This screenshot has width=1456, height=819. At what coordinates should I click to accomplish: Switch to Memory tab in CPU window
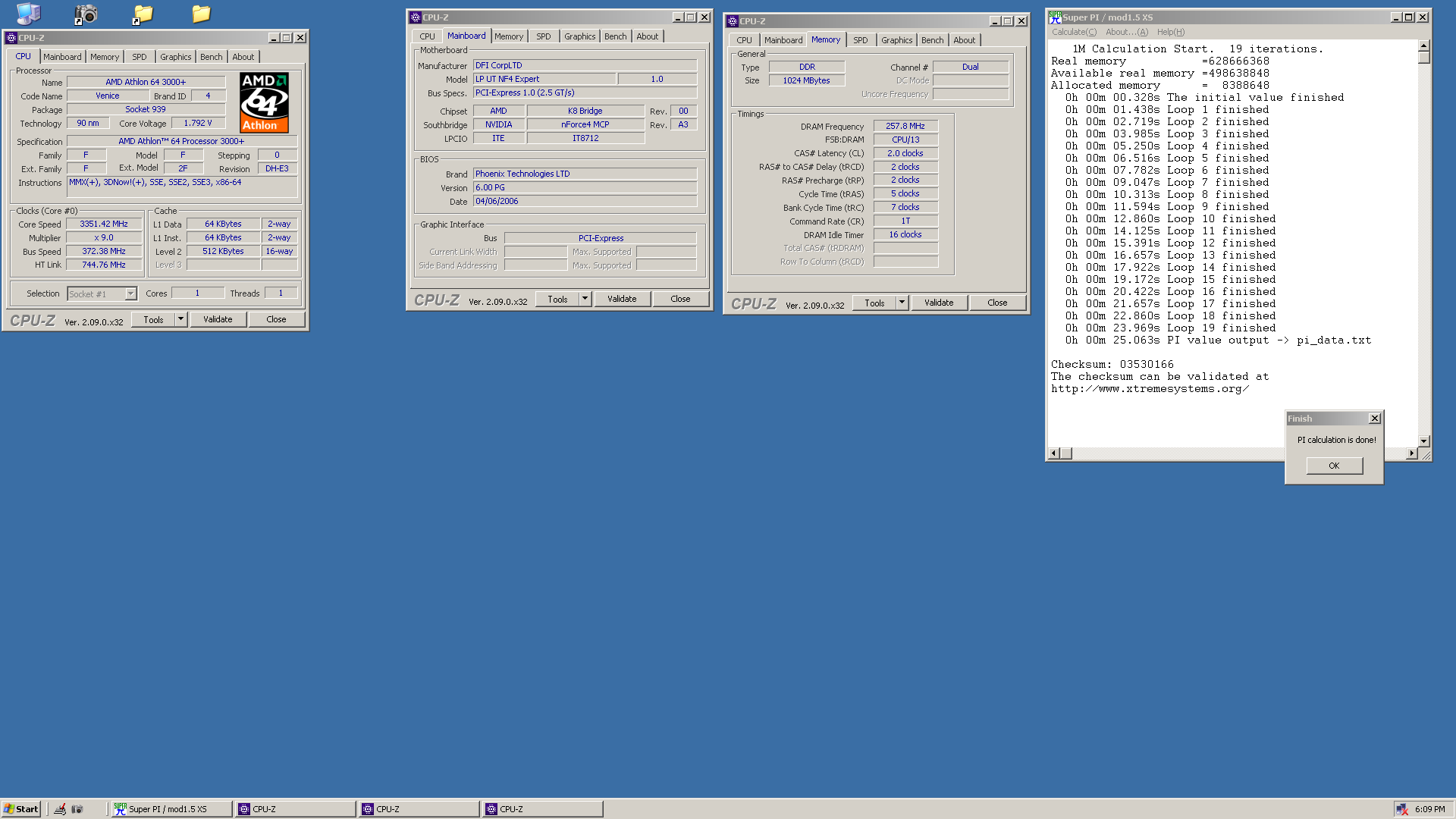pyautogui.click(x=105, y=57)
